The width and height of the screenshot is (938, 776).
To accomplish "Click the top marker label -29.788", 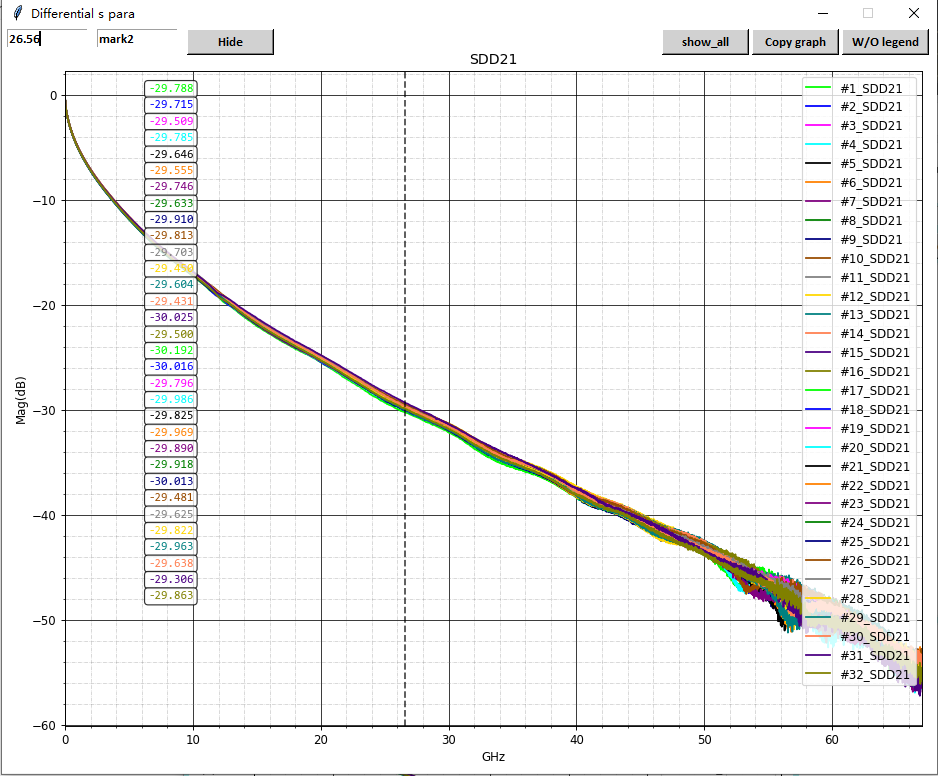I will (x=171, y=88).
